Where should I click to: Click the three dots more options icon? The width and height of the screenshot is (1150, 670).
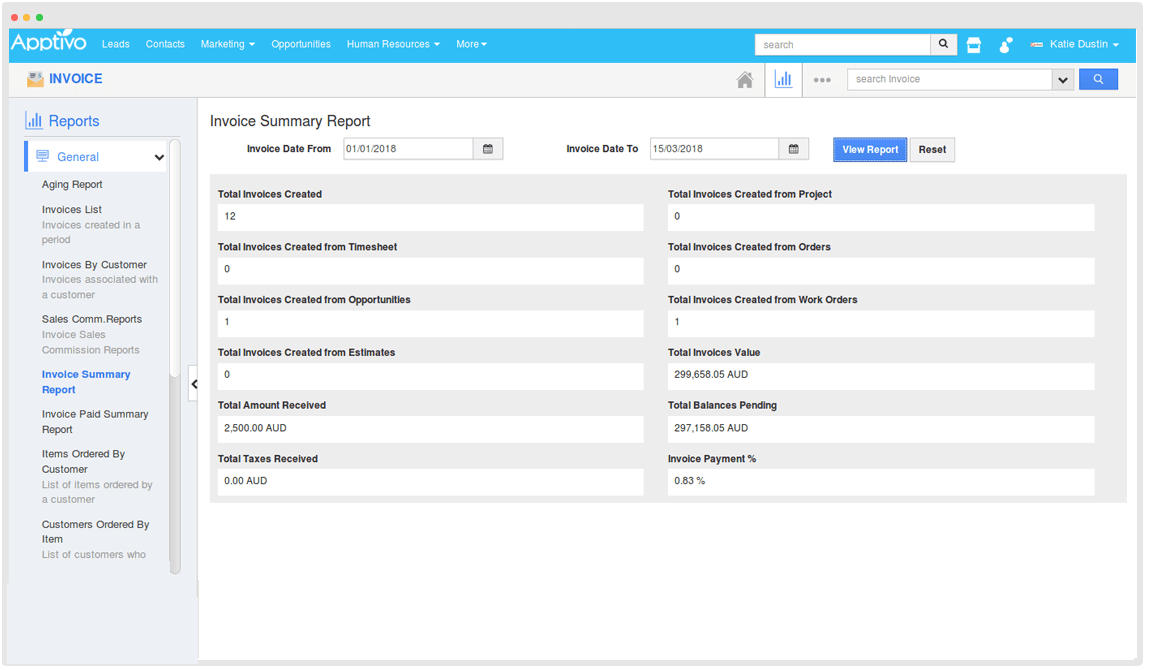coord(822,80)
